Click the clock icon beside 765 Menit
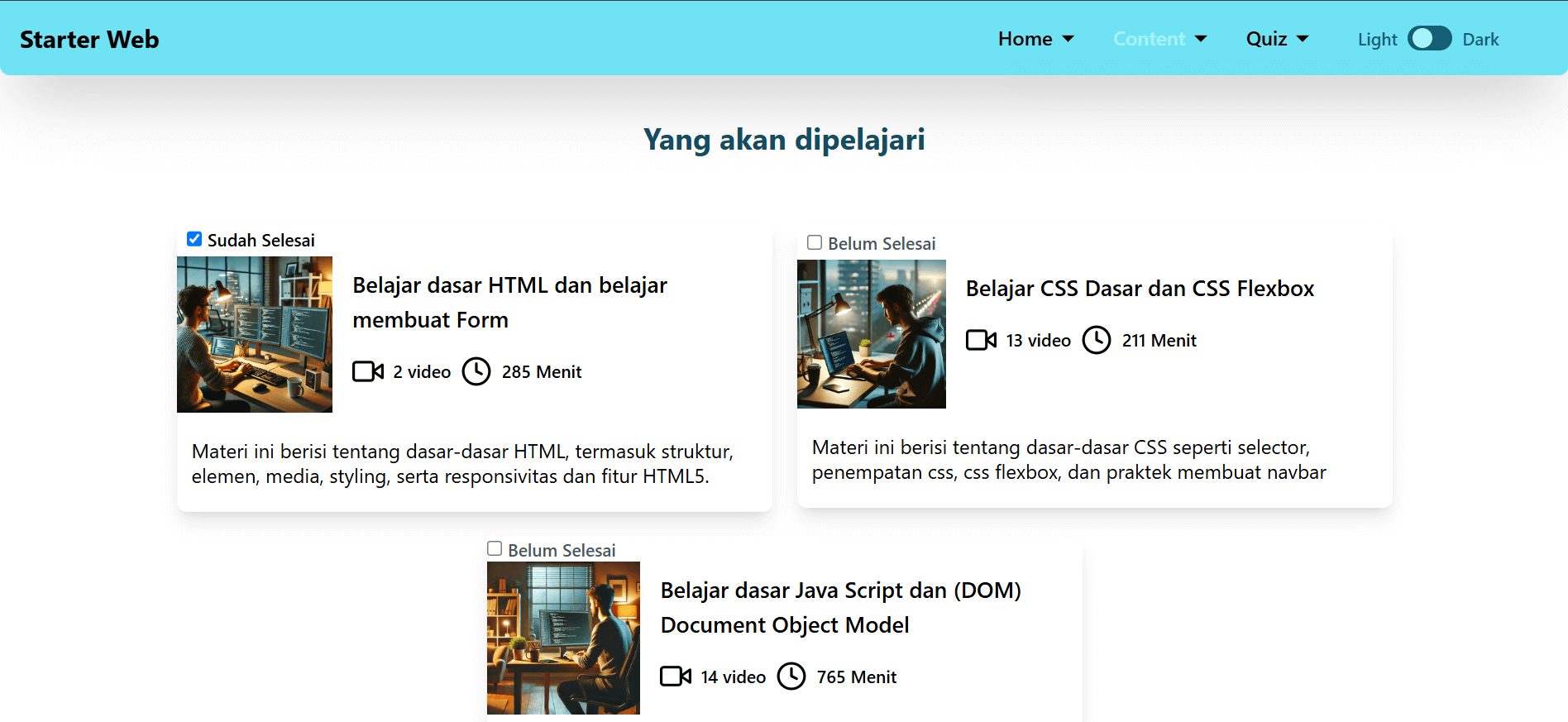Image resolution: width=1568 pixels, height=722 pixels. pyautogui.click(x=791, y=677)
